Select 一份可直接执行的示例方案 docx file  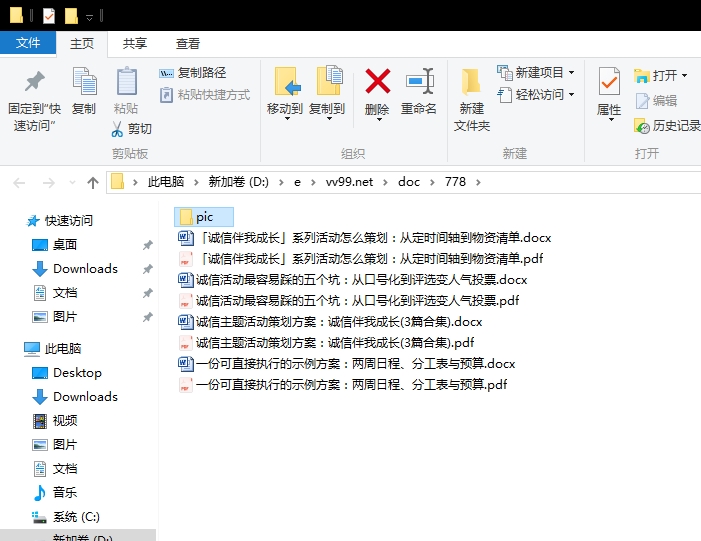(x=346, y=364)
